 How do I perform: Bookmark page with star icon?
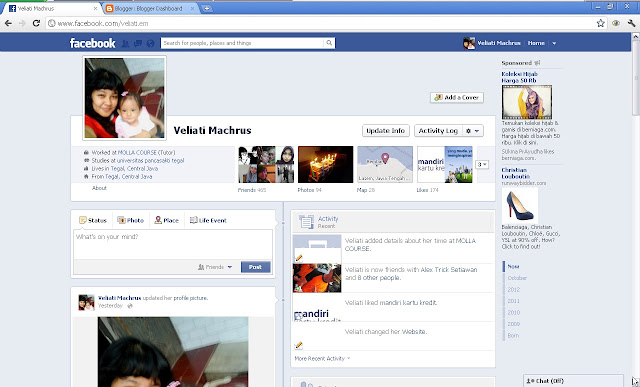click(x=600, y=23)
